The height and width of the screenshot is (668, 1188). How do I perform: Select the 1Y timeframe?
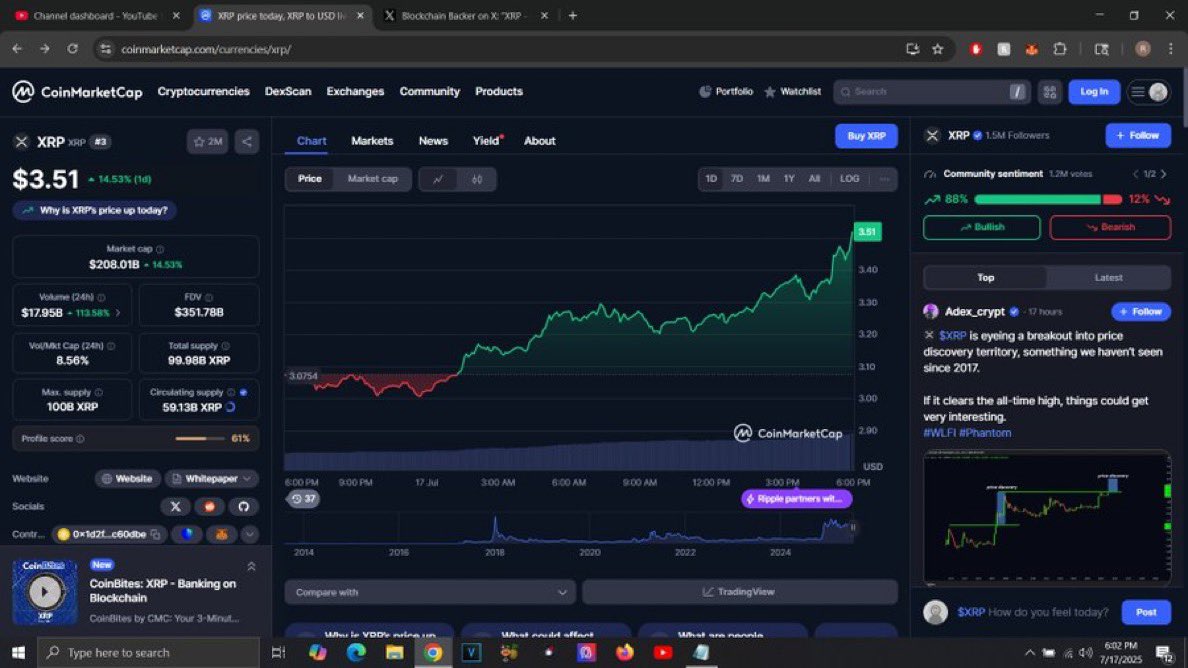tap(789, 178)
